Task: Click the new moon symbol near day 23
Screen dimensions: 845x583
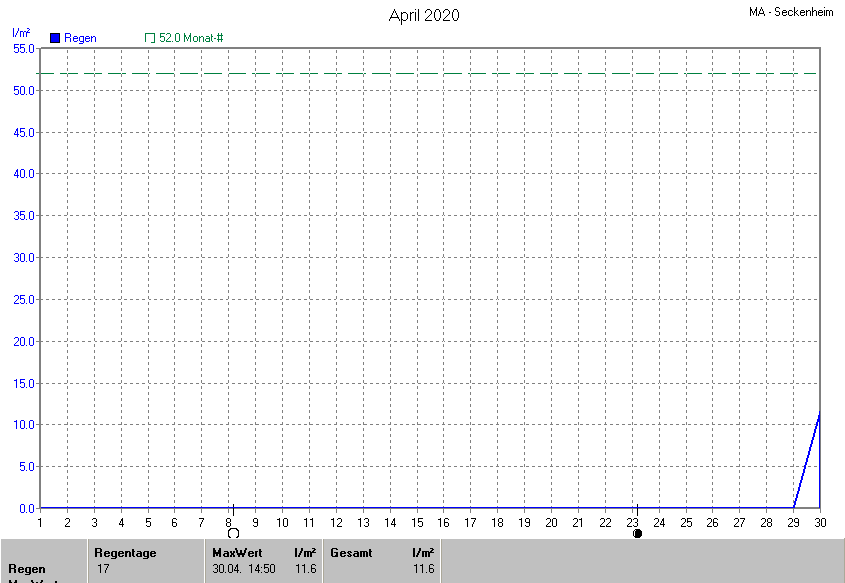Action: (x=637, y=533)
